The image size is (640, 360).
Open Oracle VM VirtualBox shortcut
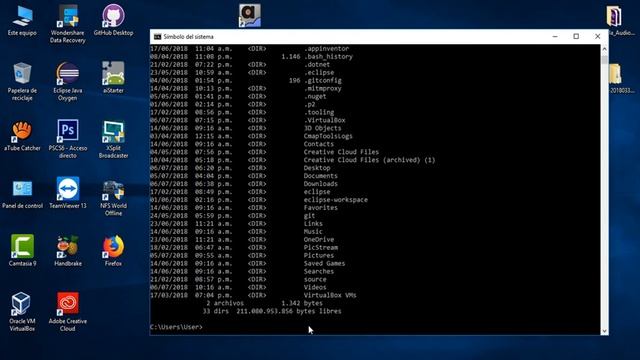point(22,311)
